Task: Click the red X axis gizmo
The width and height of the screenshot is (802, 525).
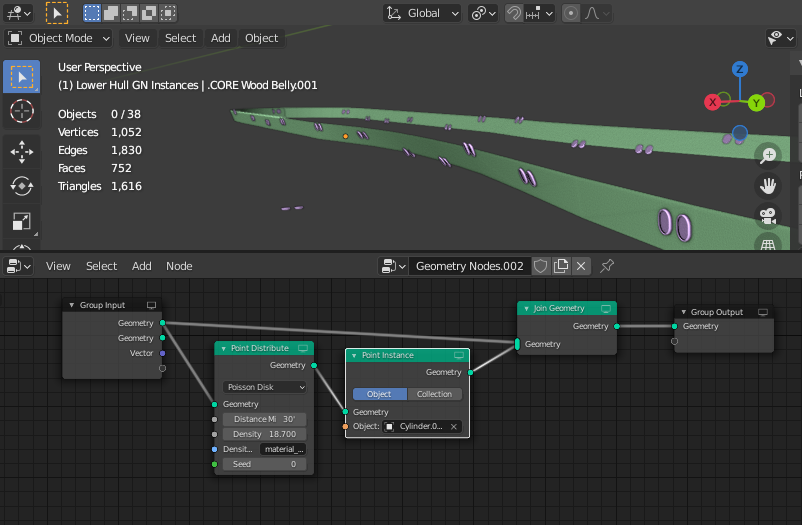Action: (x=712, y=102)
